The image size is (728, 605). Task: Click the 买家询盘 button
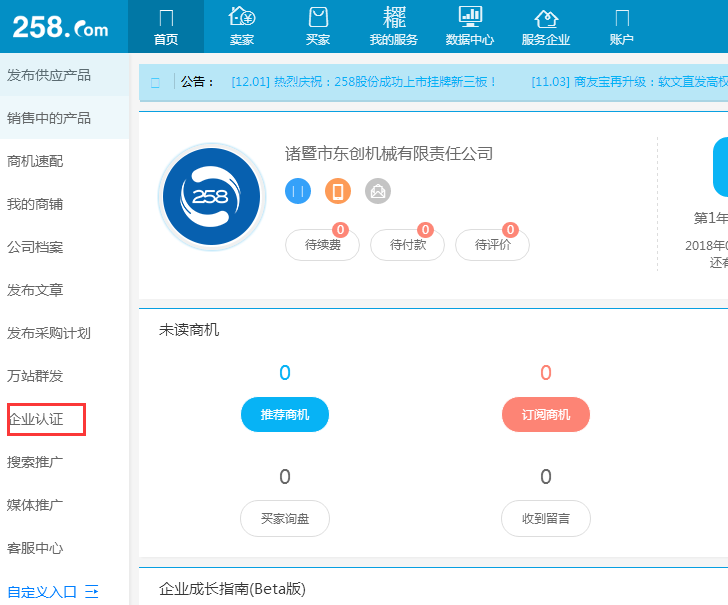click(x=285, y=518)
